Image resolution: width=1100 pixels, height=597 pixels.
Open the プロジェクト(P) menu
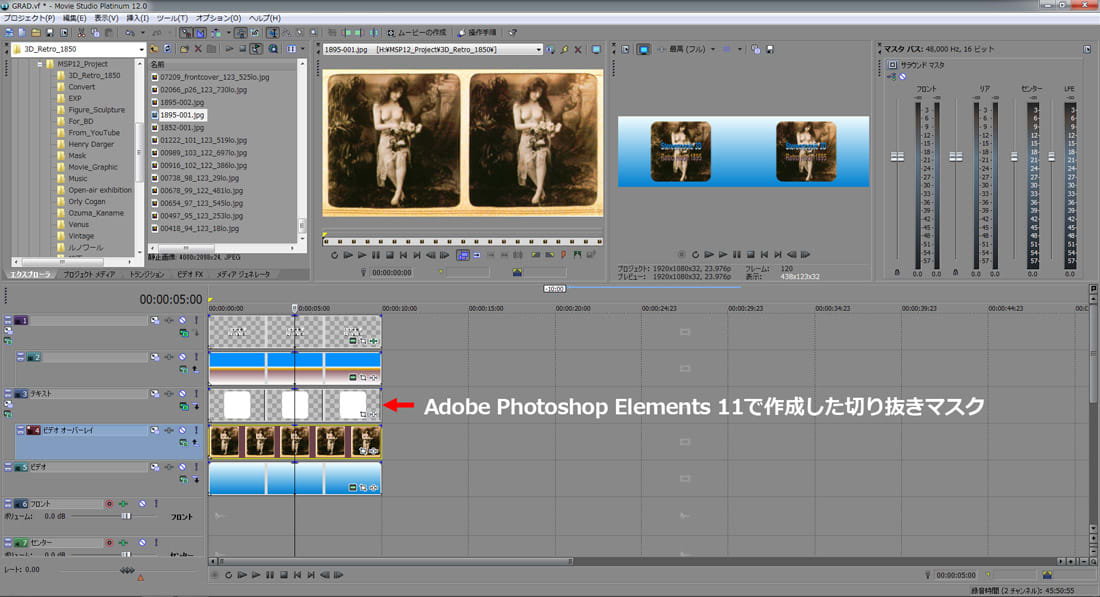click(29, 18)
